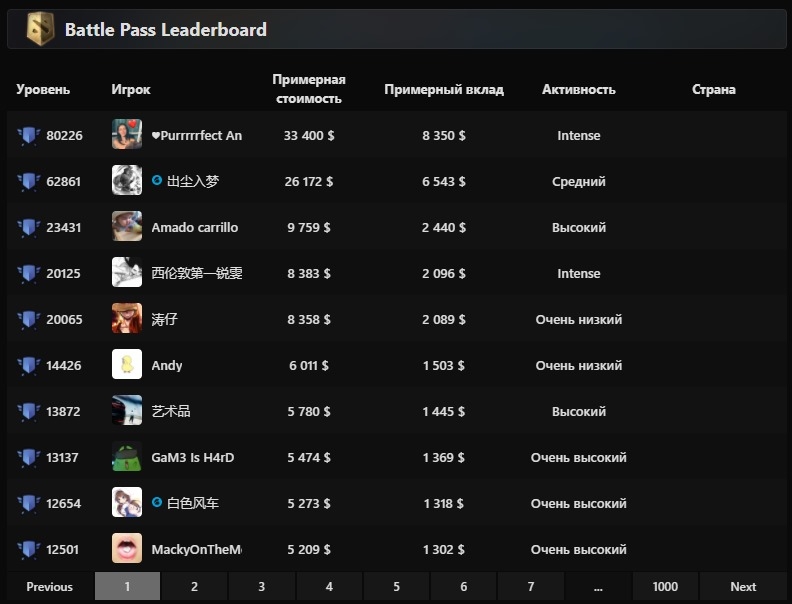Open player Amado carrillo's profile name
The height and width of the screenshot is (604, 792).
194,227
